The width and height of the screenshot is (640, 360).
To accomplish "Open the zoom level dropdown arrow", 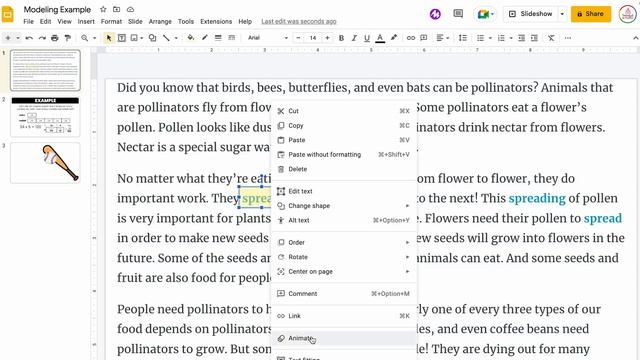I will point(94,38).
